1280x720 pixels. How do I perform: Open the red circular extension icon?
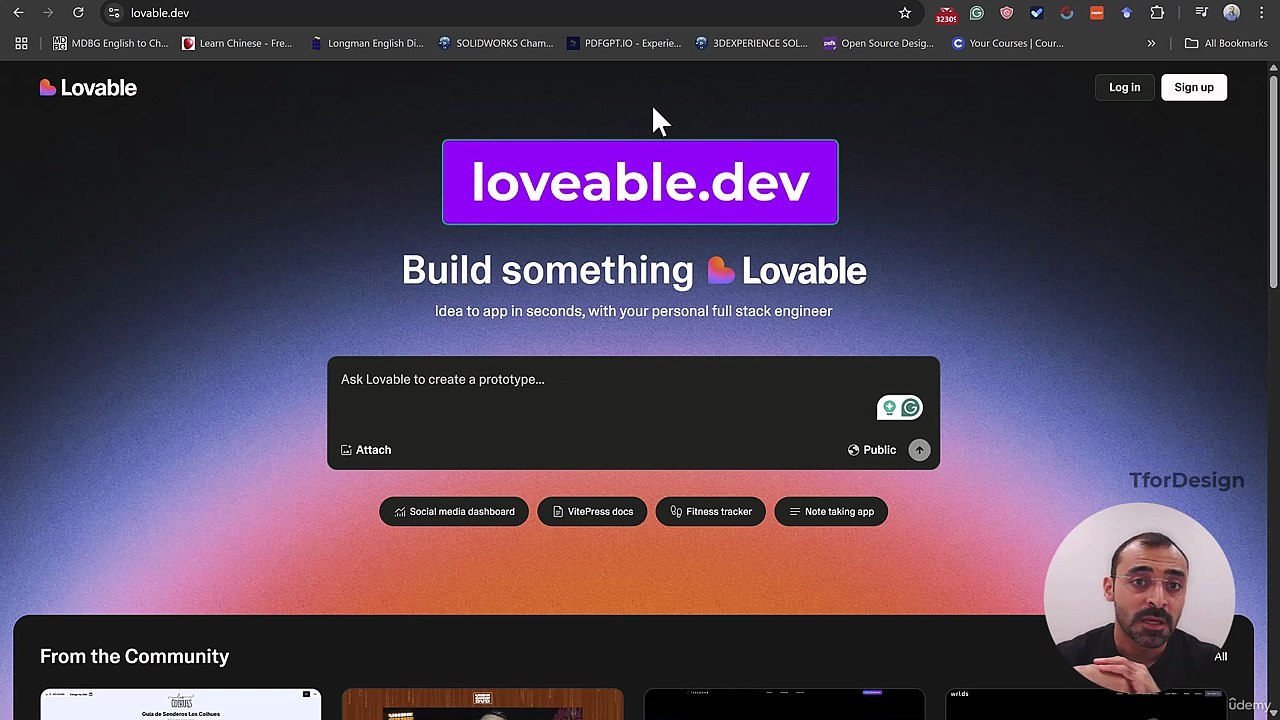click(1067, 13)
